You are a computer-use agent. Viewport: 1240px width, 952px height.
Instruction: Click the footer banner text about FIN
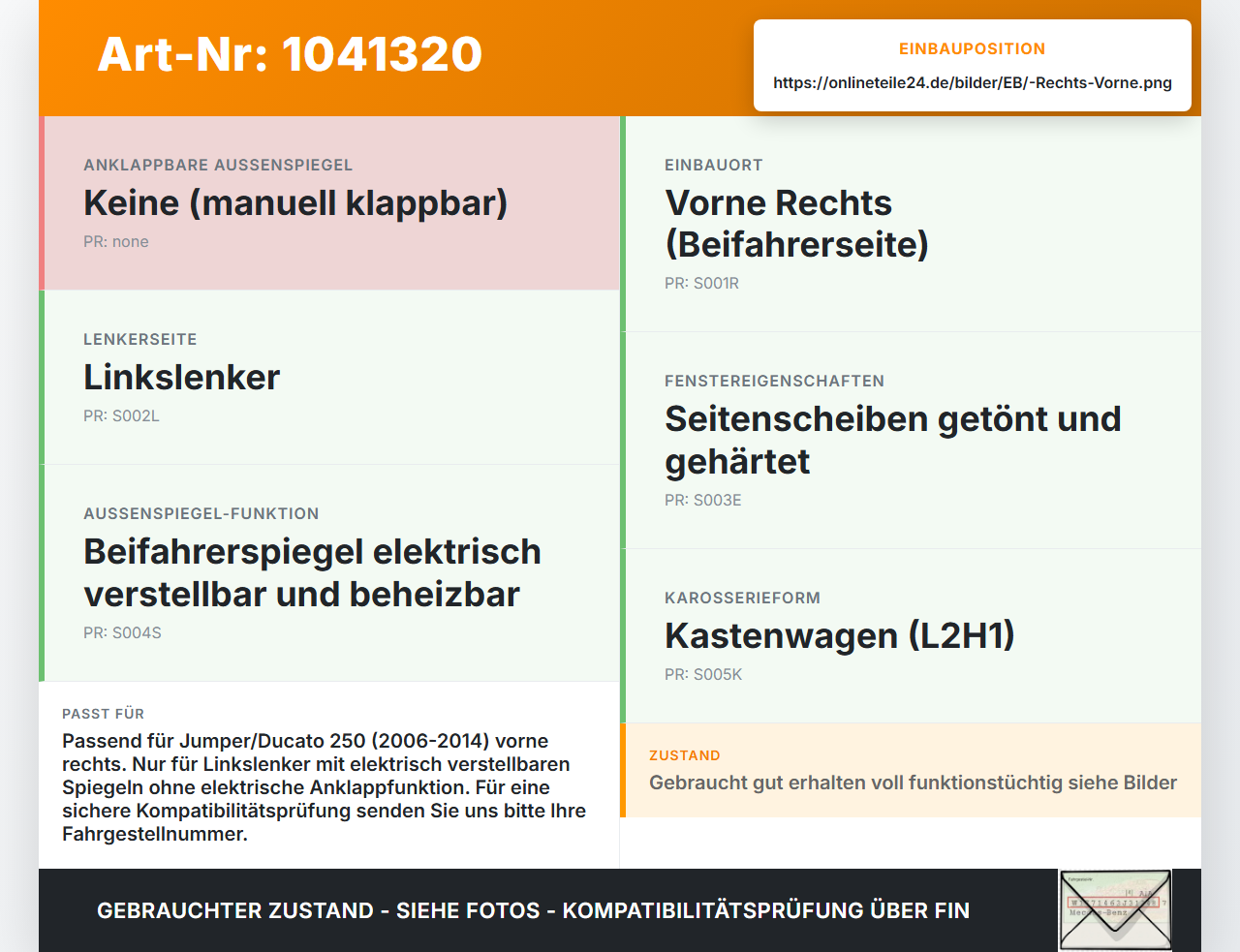tap(533, 910)
